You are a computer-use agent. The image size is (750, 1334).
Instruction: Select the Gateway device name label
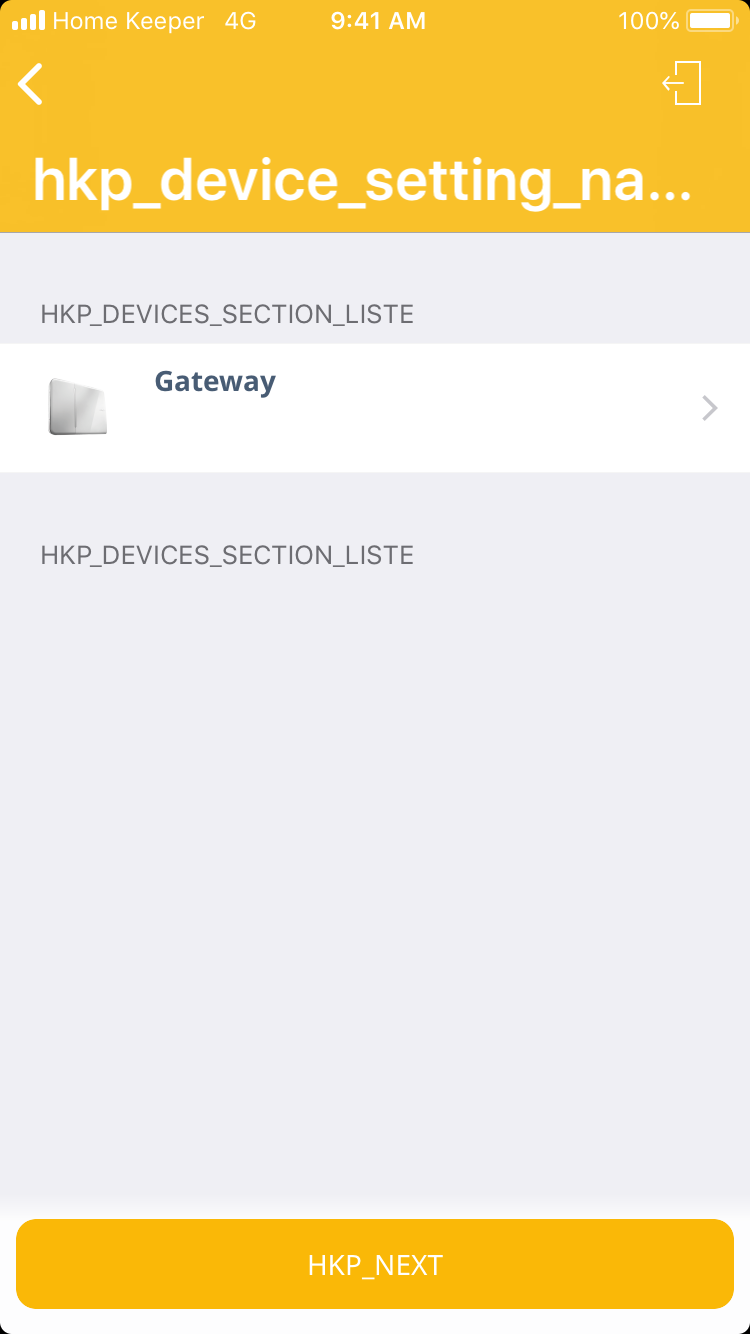point(215,382)
